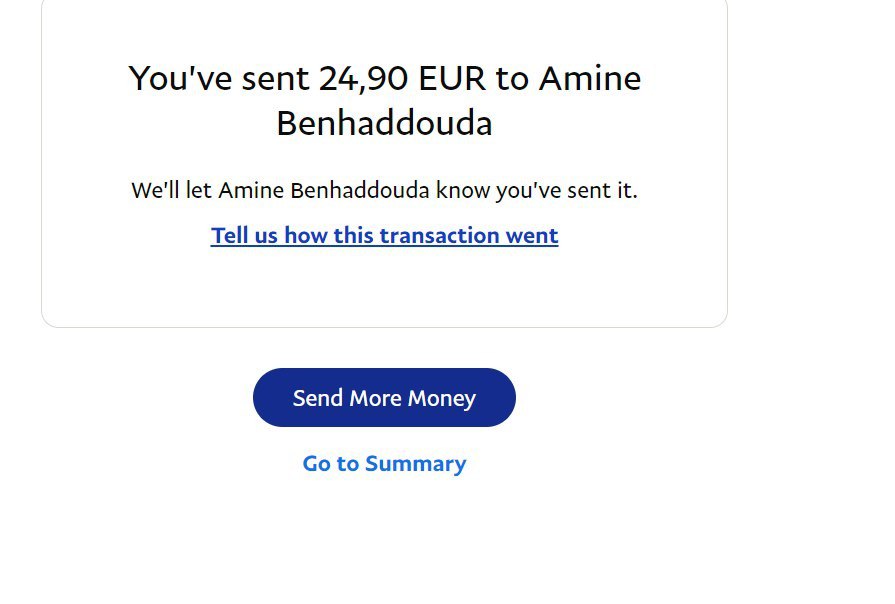Open the Go to Summary link
This screenshot has width=895, height=604.
coord(384,464)
